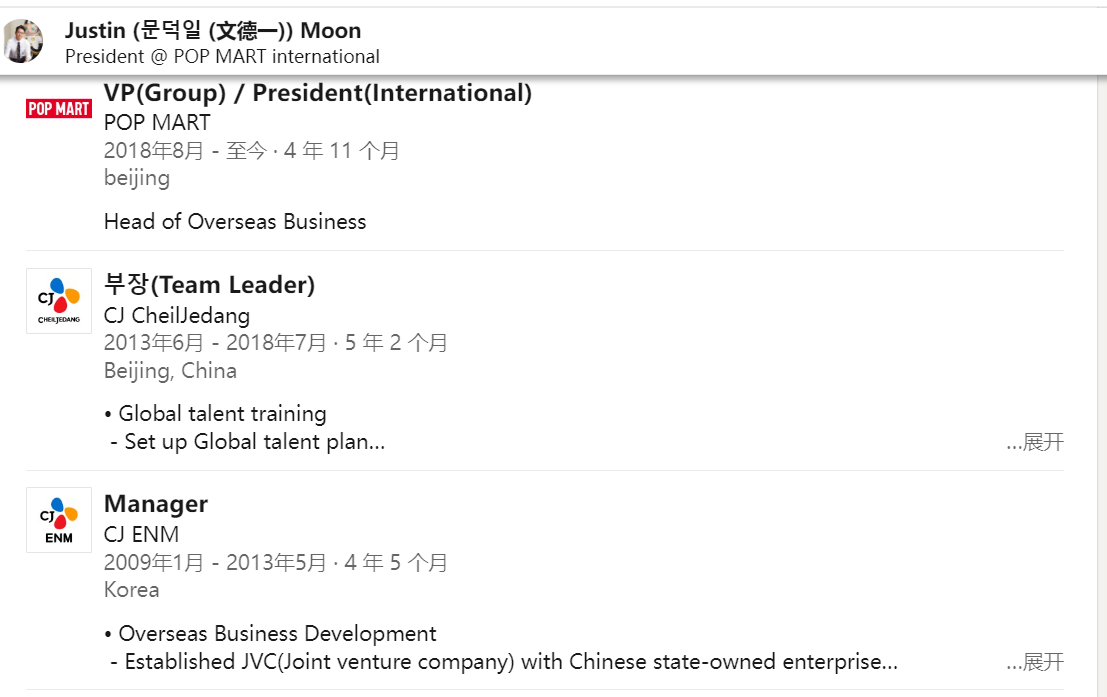Click the Beijing, China location text
This screenshot has height=697, width=1107.
click(170, 371)
